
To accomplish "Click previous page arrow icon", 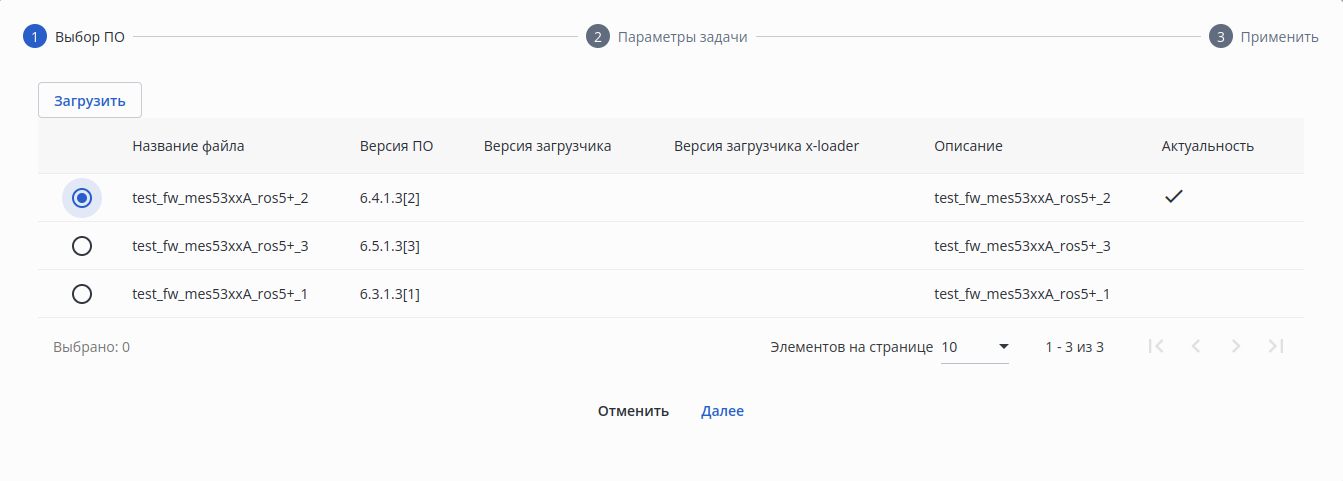I will click(1196, 346).
